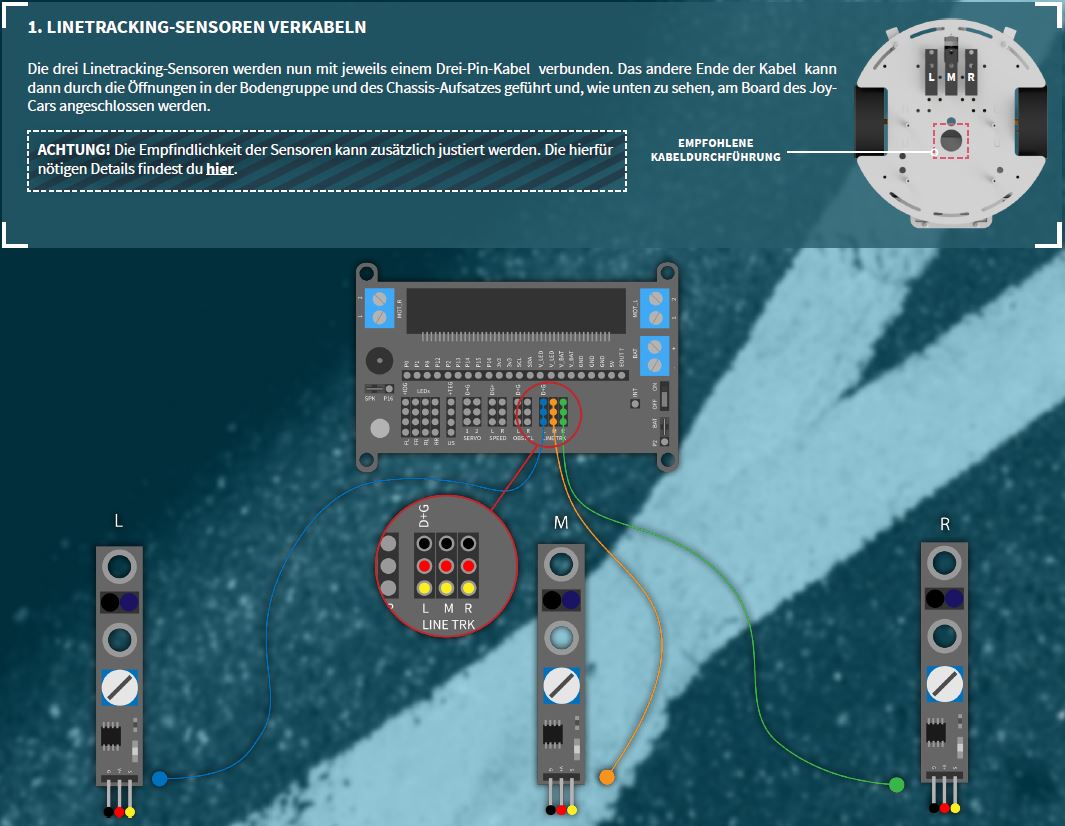Click the MOT_L blue screw terminal
Viewport: 1065px width, 826px height.
(655, 308)
